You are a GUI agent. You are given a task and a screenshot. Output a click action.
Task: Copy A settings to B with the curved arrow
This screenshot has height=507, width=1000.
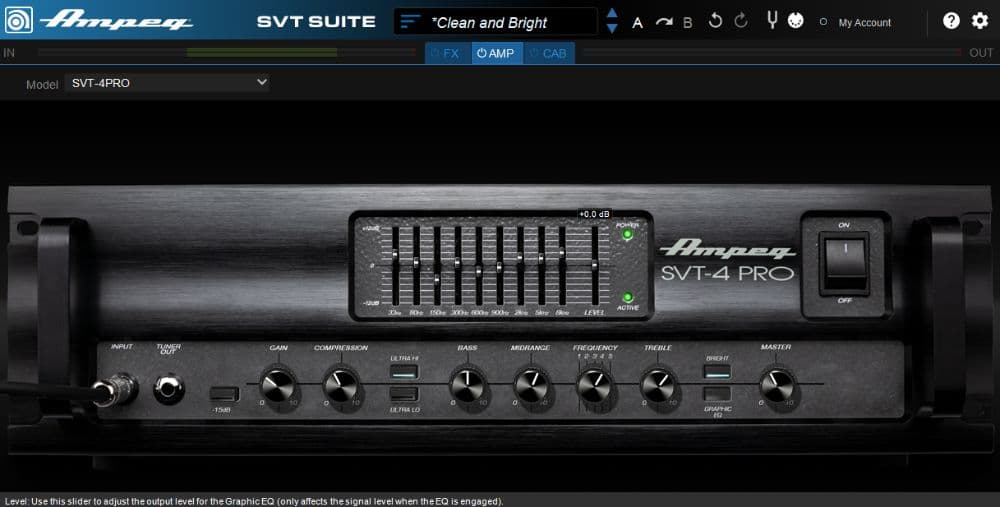click(x=664, y=22)
